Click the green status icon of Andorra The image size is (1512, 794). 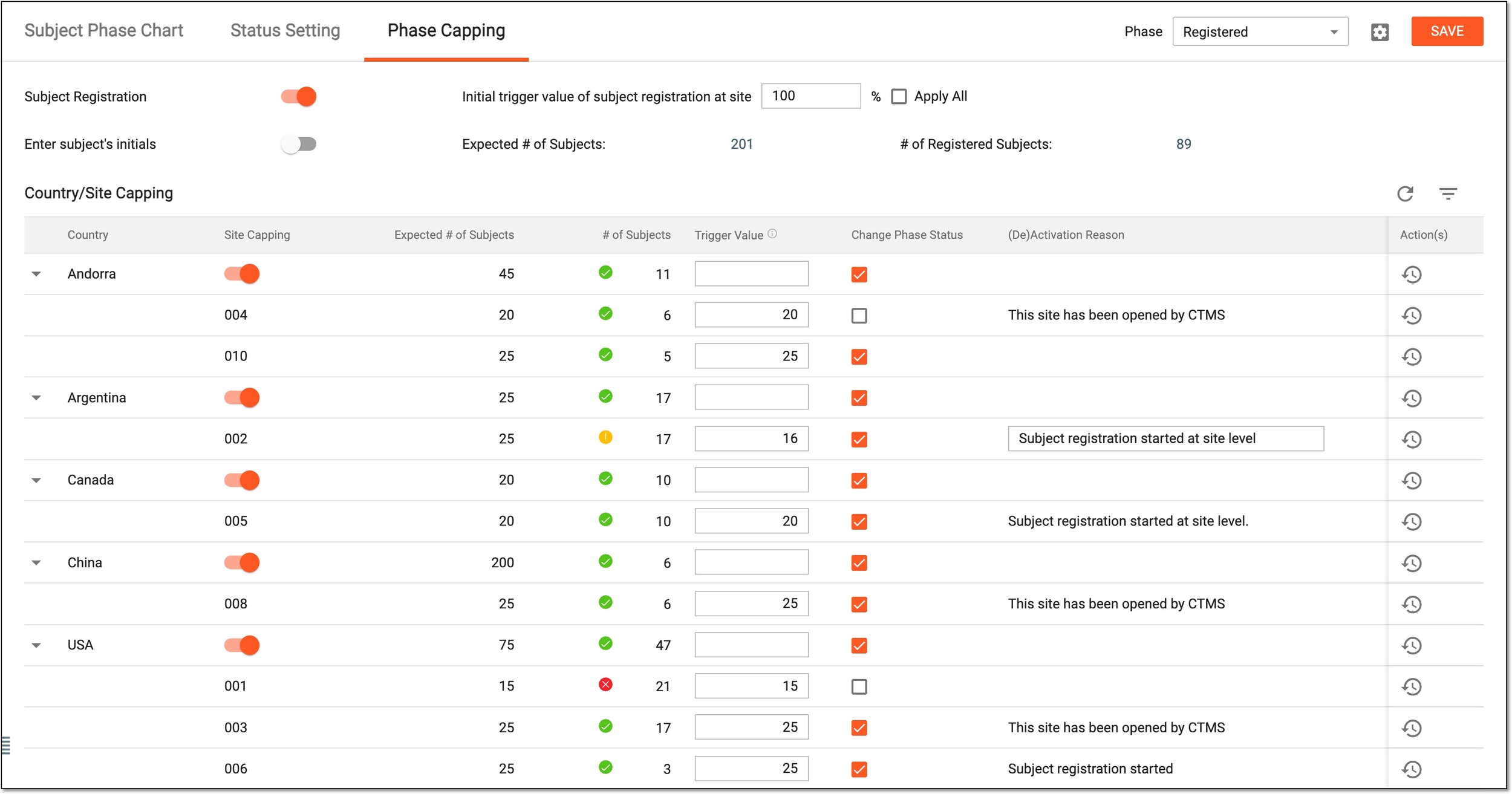(x=605, y=272)
